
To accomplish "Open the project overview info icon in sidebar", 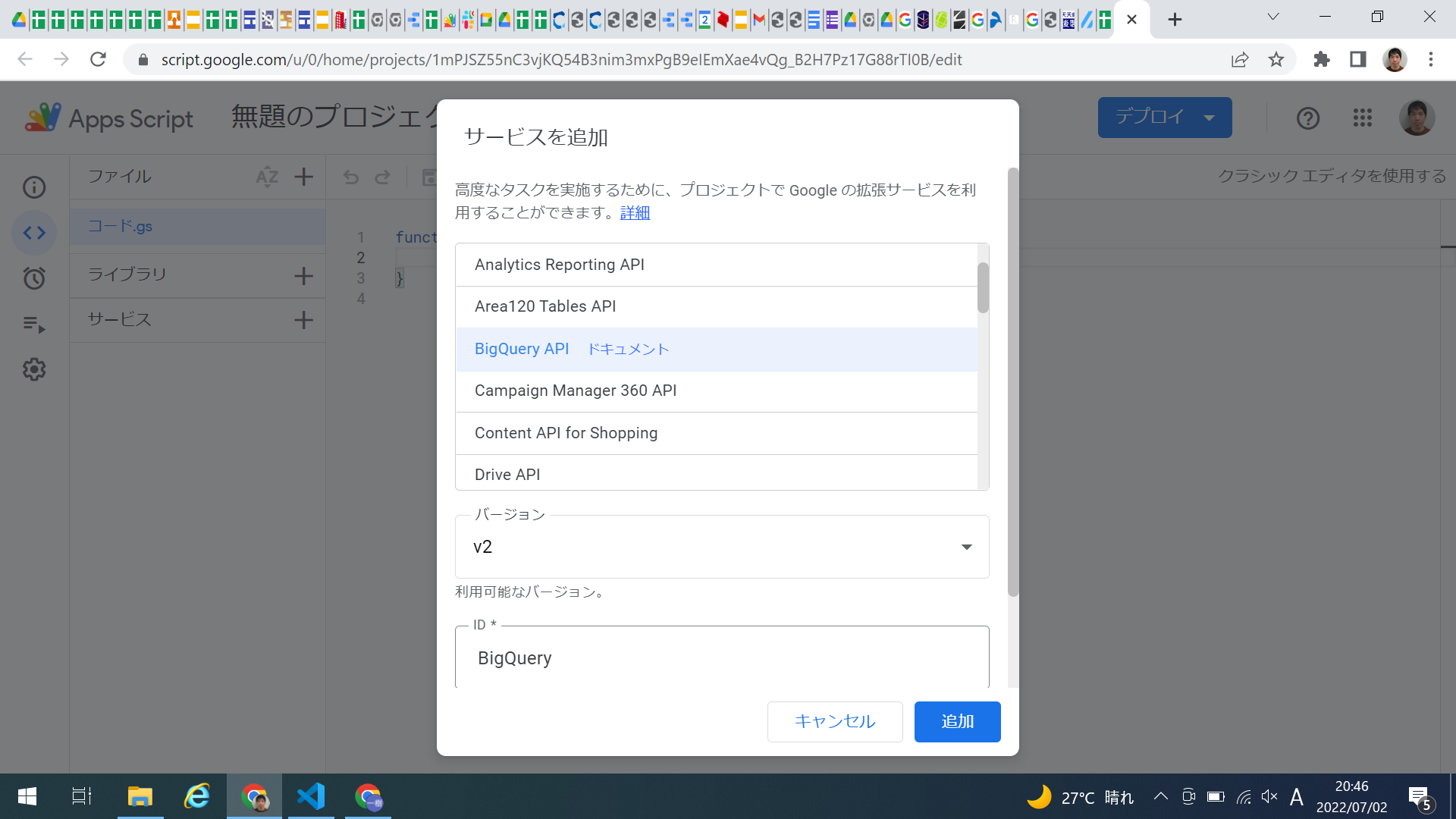I will coord(34,187).
